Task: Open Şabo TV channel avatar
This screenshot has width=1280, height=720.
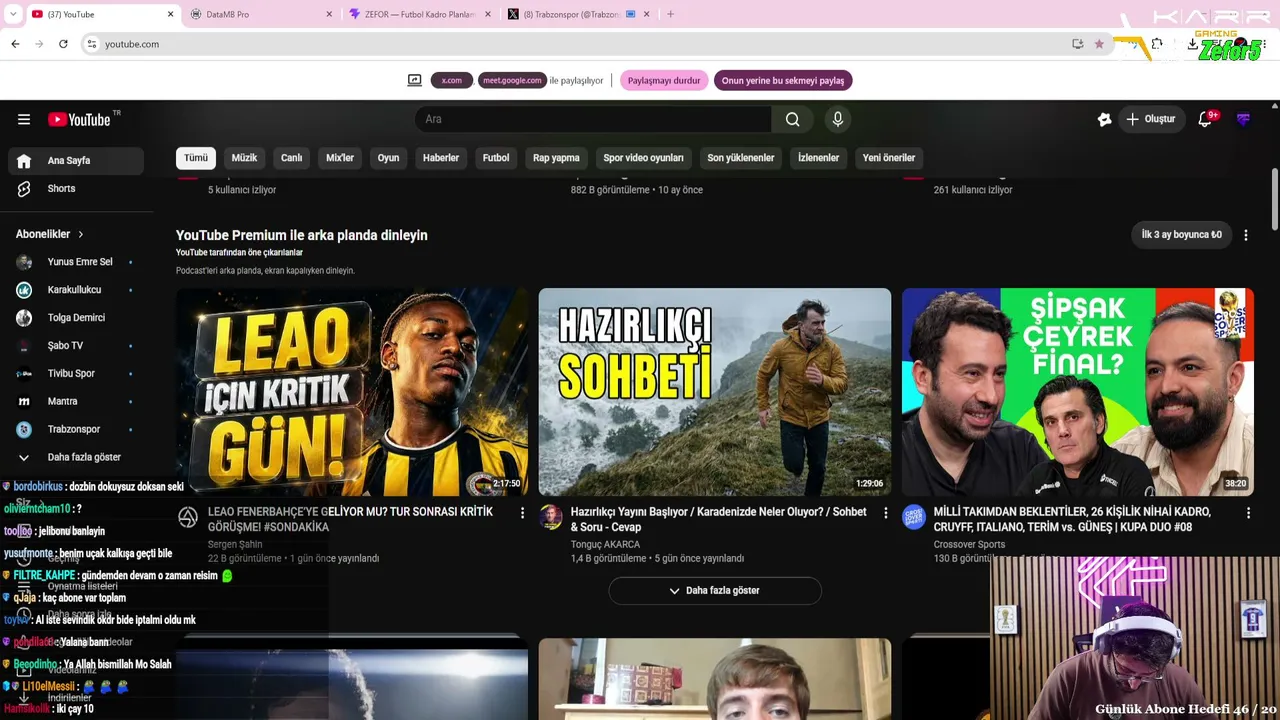Action: [24, 346]
